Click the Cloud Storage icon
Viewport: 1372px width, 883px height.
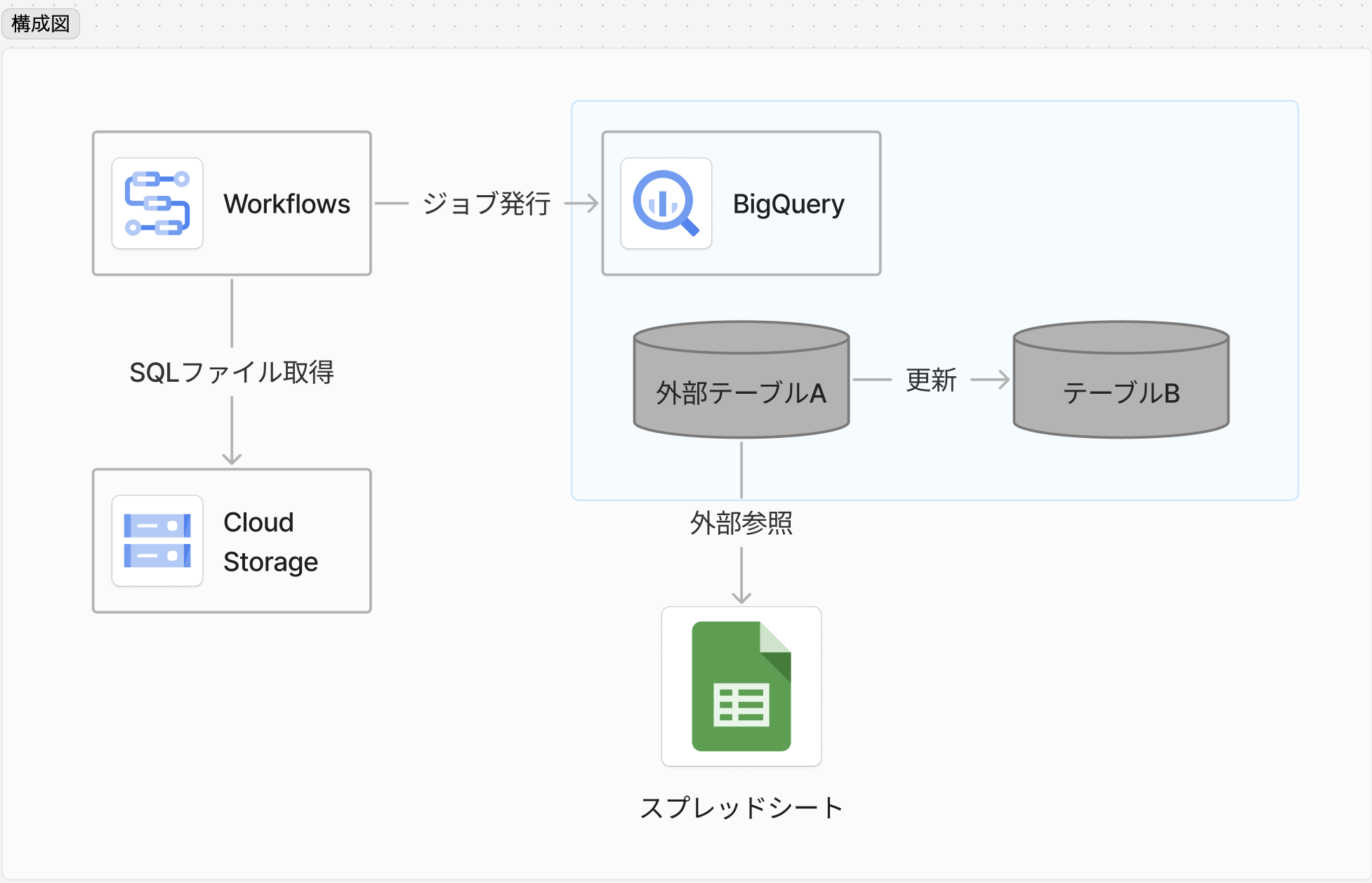(157, 540)
